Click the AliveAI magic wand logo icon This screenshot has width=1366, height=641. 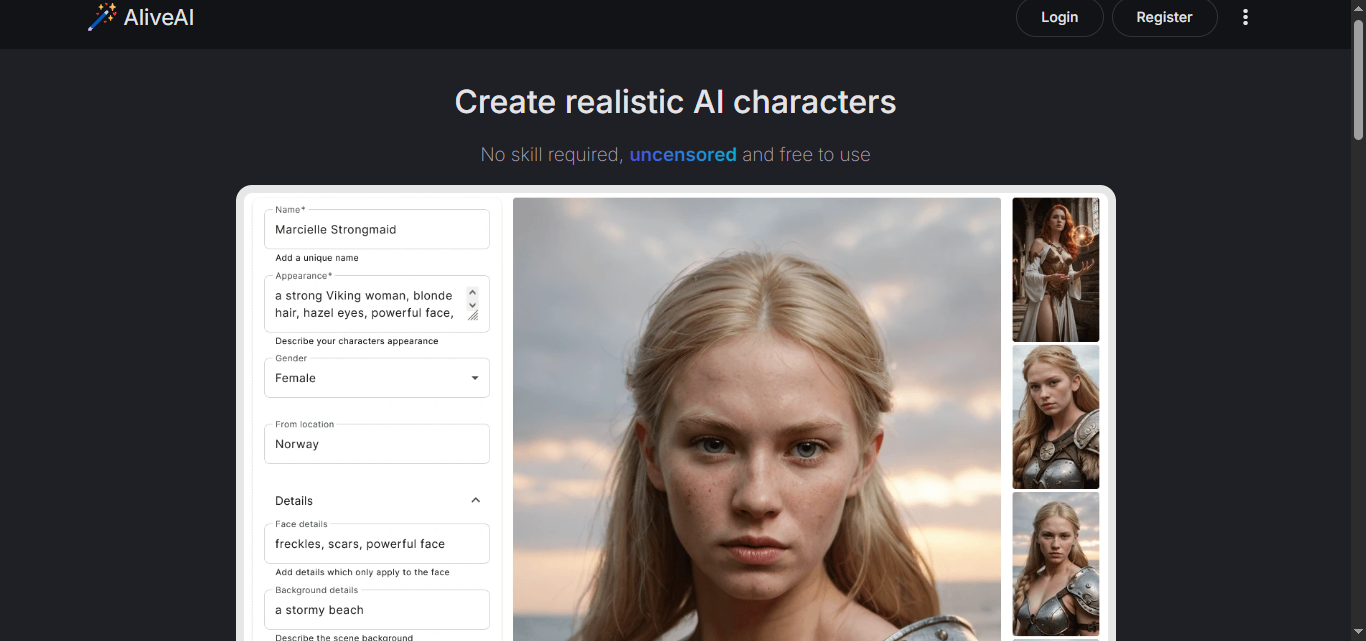102,17
